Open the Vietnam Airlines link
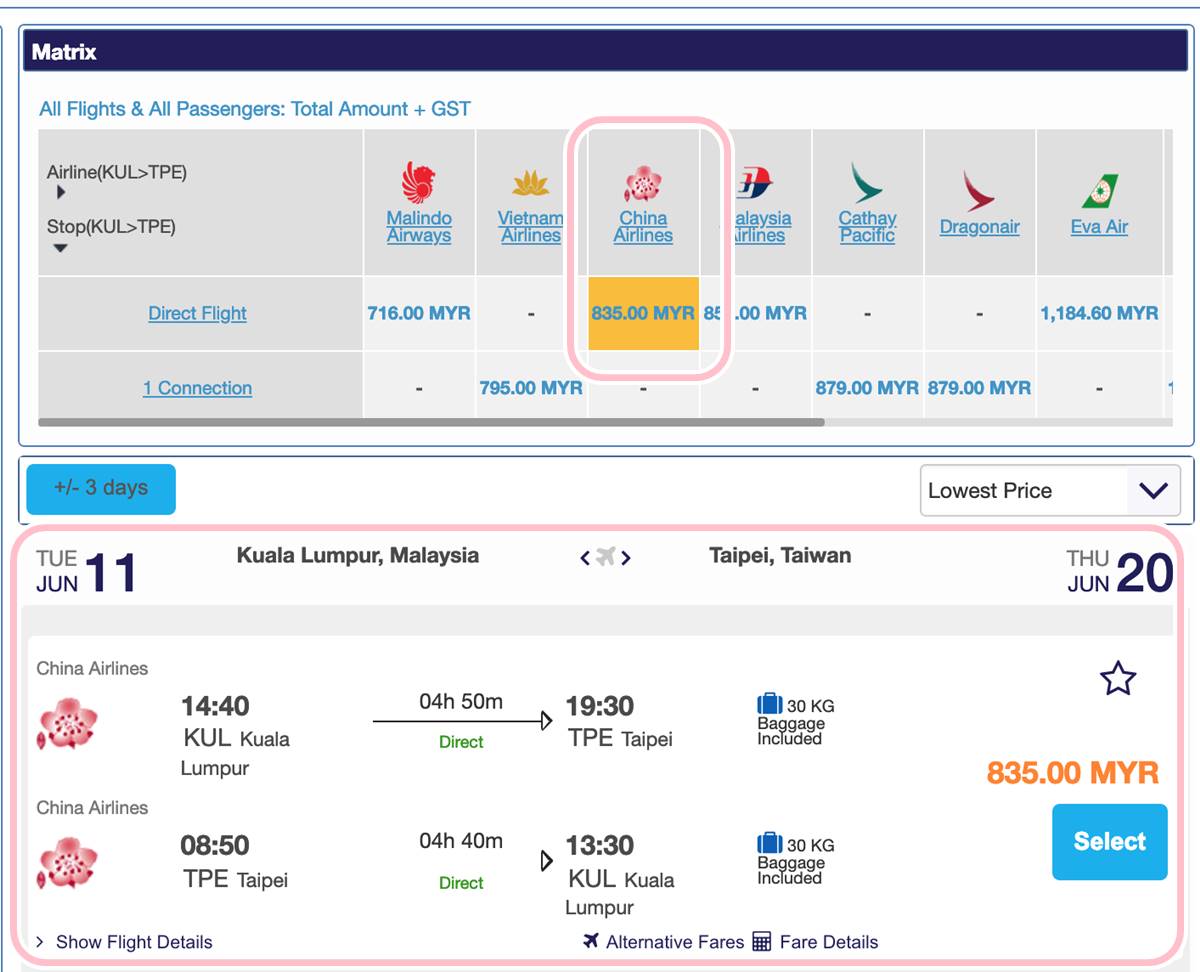1200x972 pixels. coord(531,227)
